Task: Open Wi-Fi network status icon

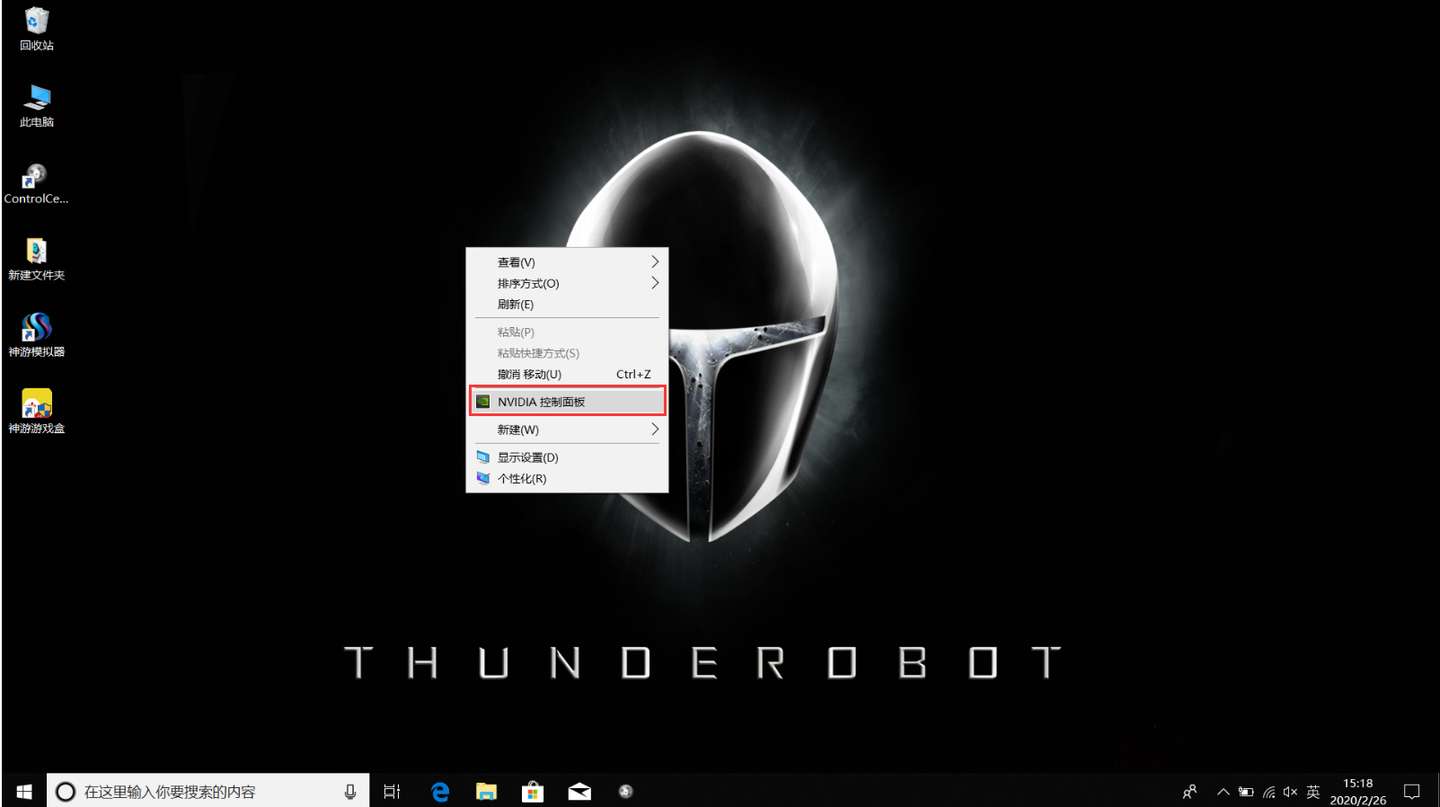Action: click(1269, 791)
